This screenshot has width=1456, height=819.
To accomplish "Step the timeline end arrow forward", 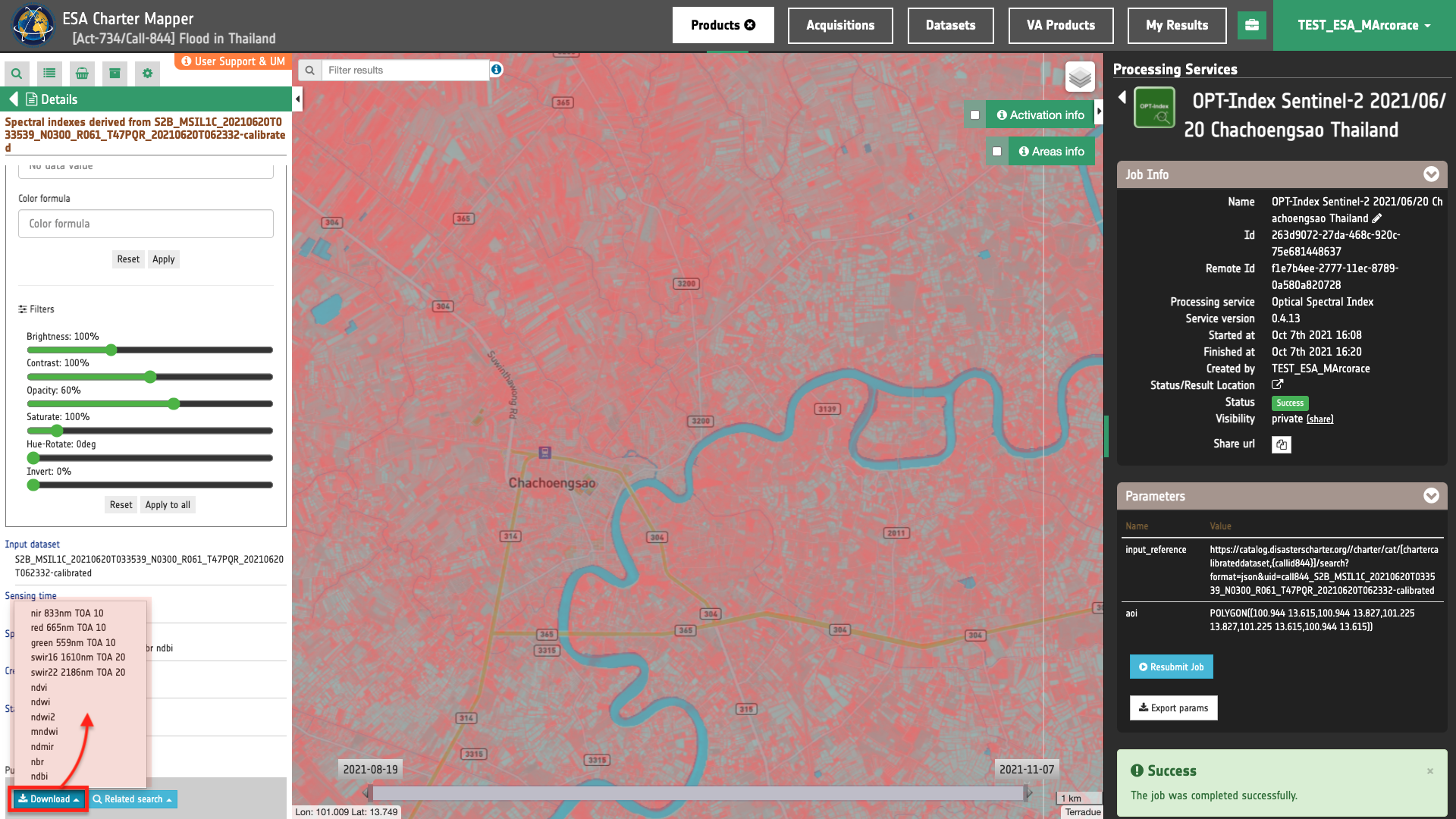I will [x=1028, y=793].
